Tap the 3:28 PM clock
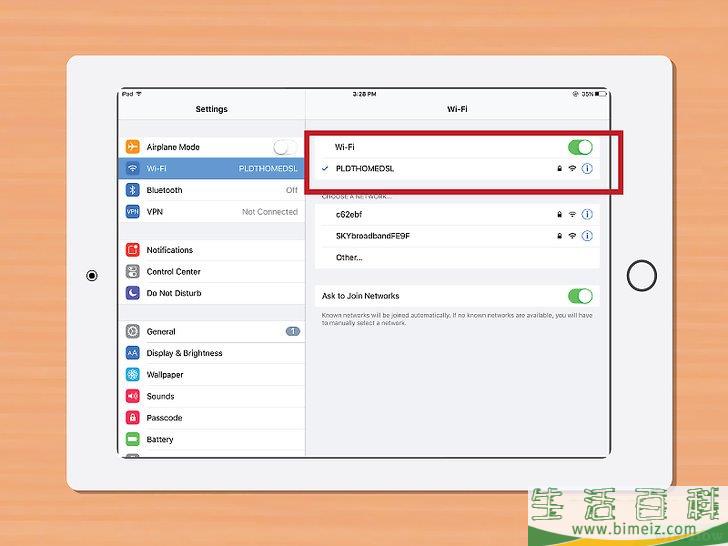 click(x=364, y=94)
